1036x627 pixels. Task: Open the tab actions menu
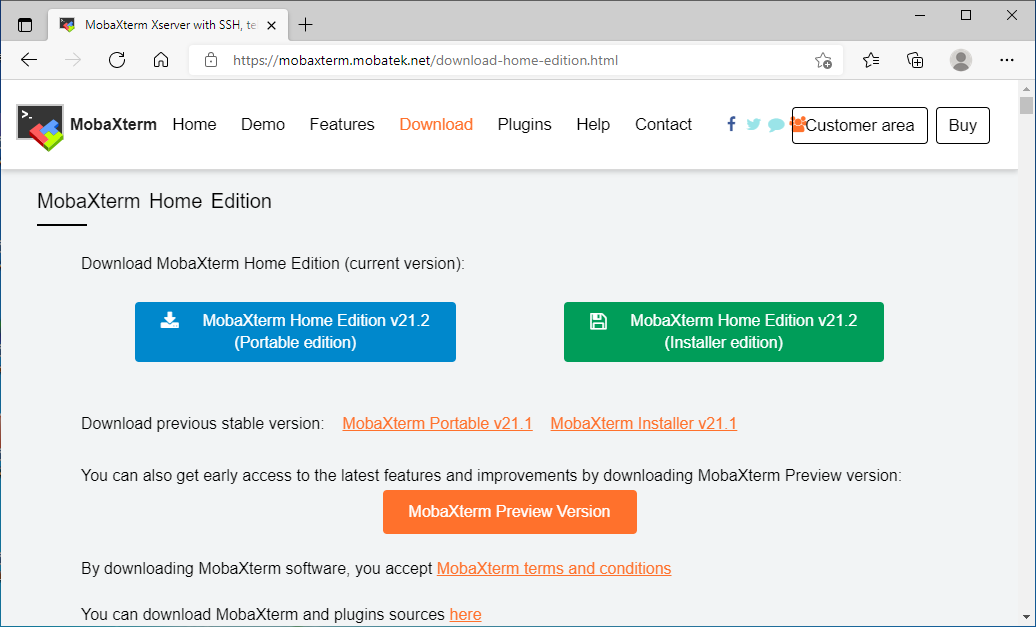[25, 24]
